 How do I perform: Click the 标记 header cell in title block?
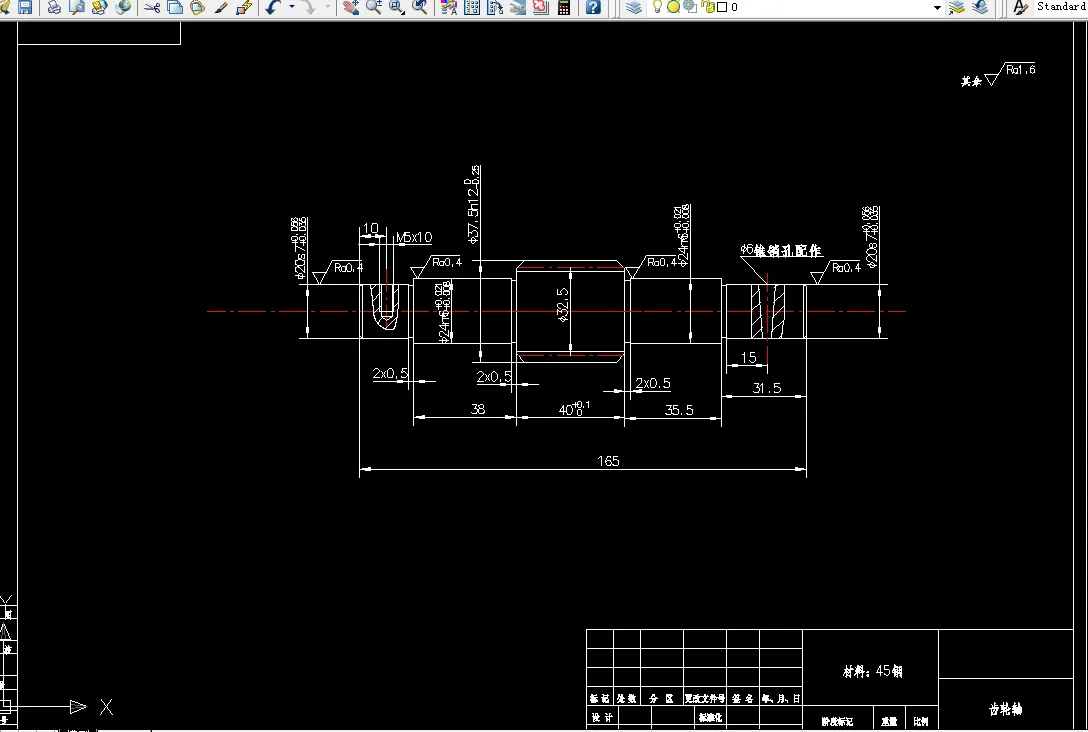point(600,699)
